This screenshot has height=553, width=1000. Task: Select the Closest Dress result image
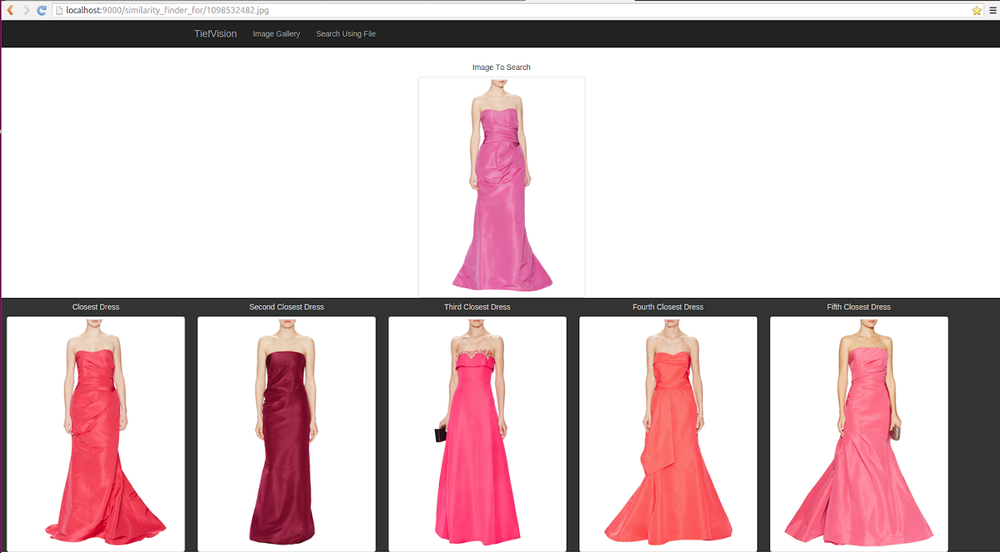click(x=96, y=433)
